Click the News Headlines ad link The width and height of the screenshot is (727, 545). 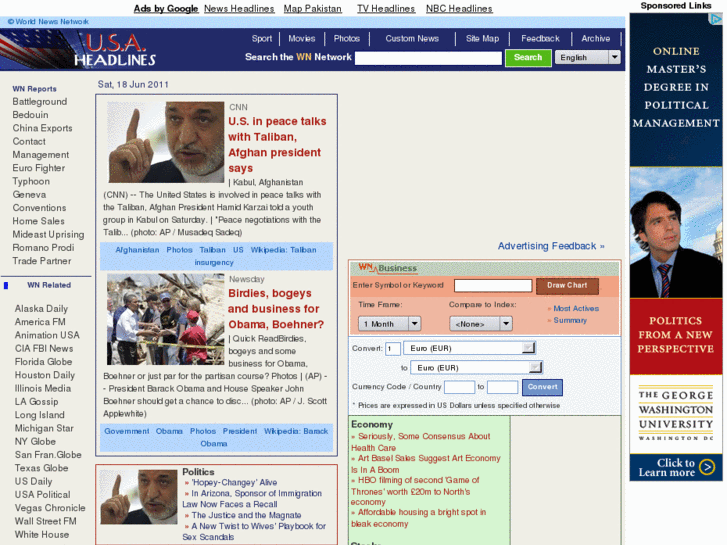(239, 9)
